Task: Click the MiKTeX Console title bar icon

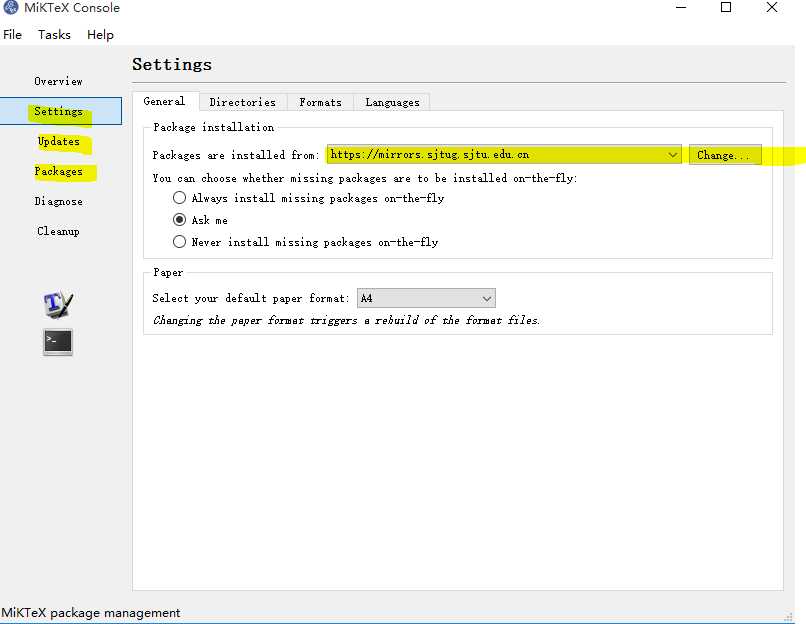Action: tap(10, 8)
